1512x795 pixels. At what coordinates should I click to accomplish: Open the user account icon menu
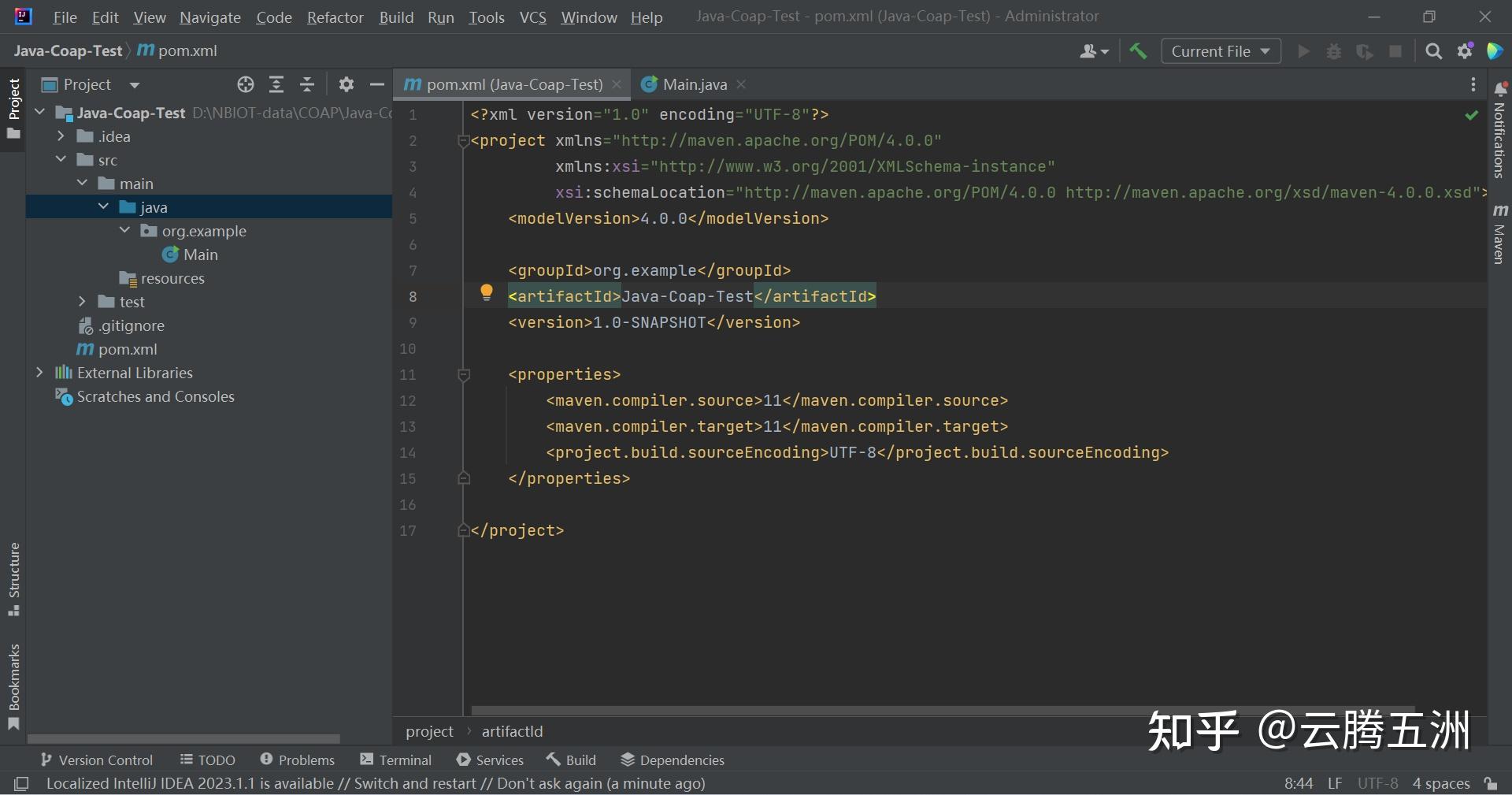1094,51
